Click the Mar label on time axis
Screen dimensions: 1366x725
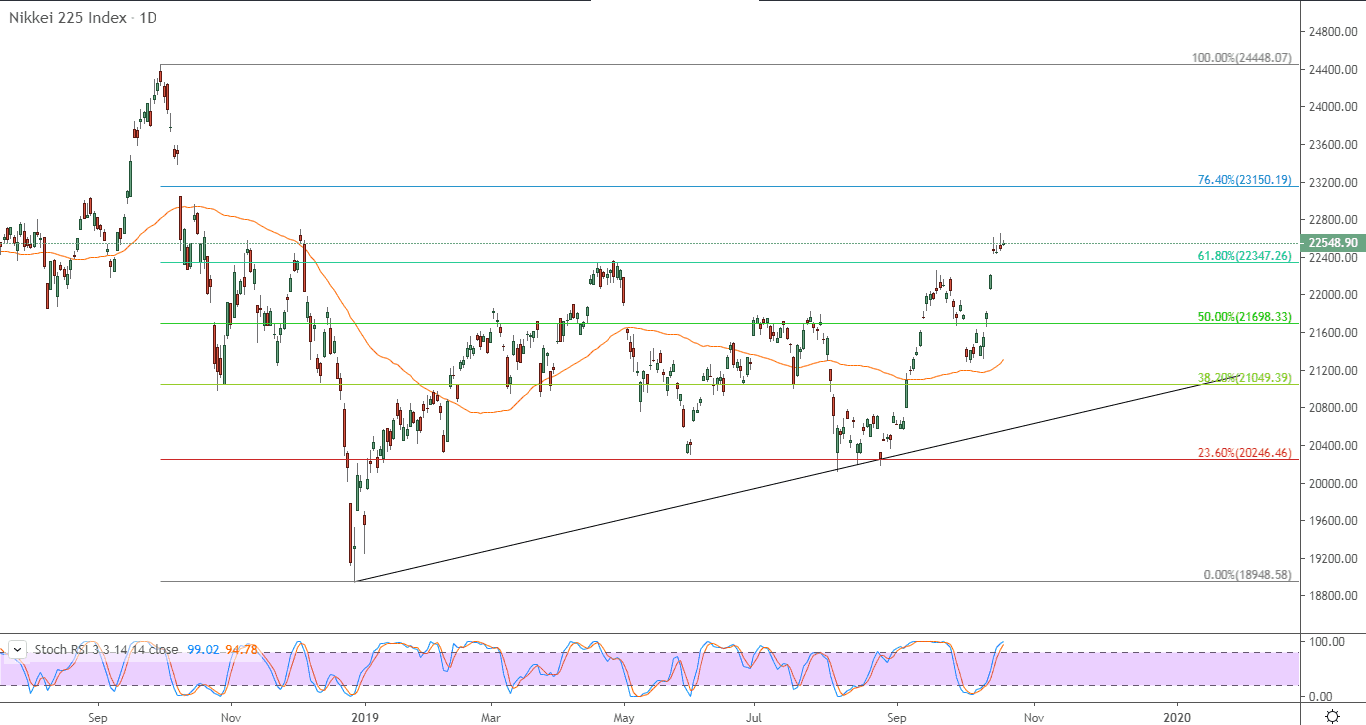(491, 716)
